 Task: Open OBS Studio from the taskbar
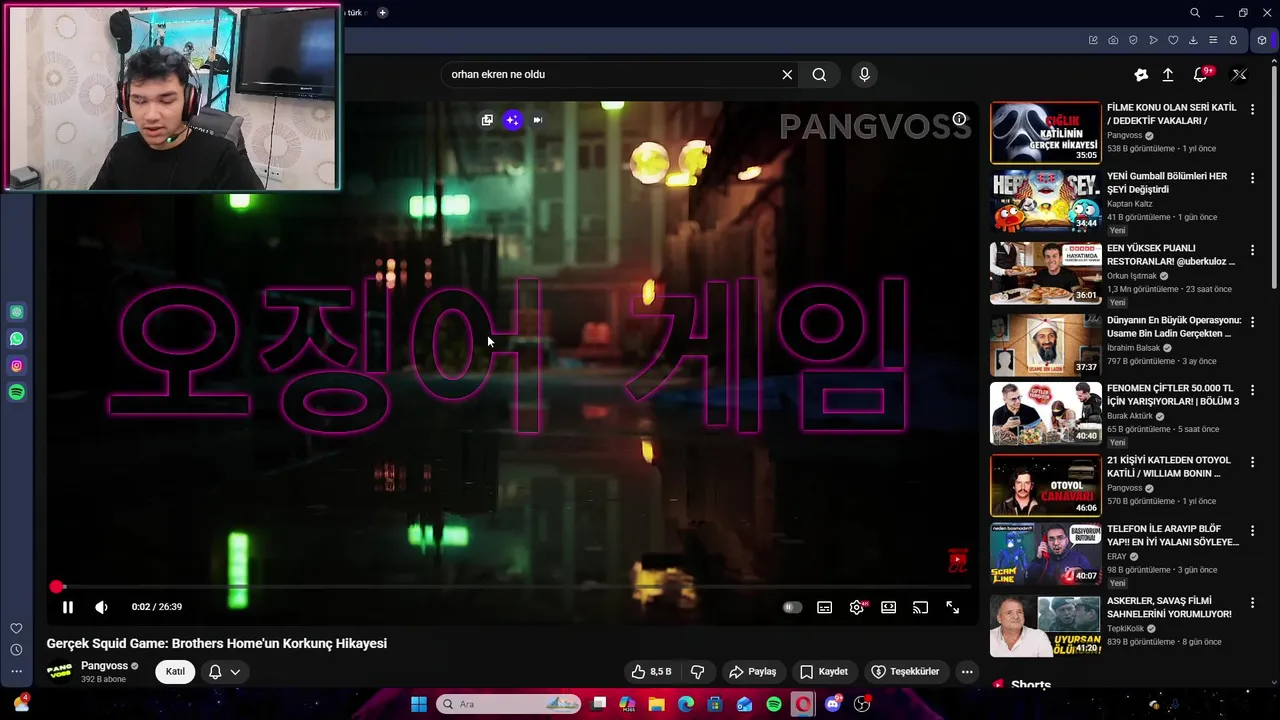[x=862, y=704]
